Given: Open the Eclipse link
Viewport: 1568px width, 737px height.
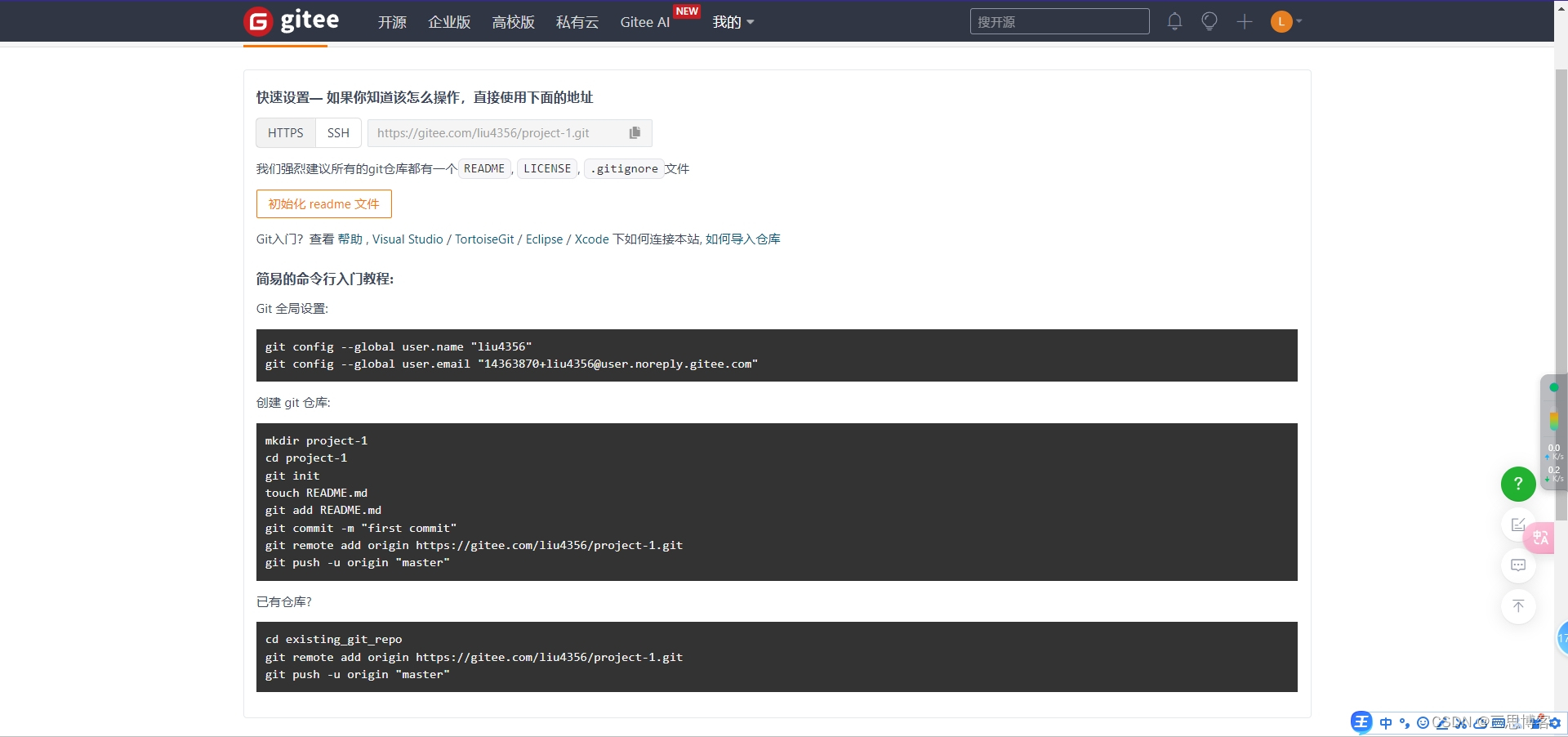Looking at the screenshot, I should pos(545,239).
